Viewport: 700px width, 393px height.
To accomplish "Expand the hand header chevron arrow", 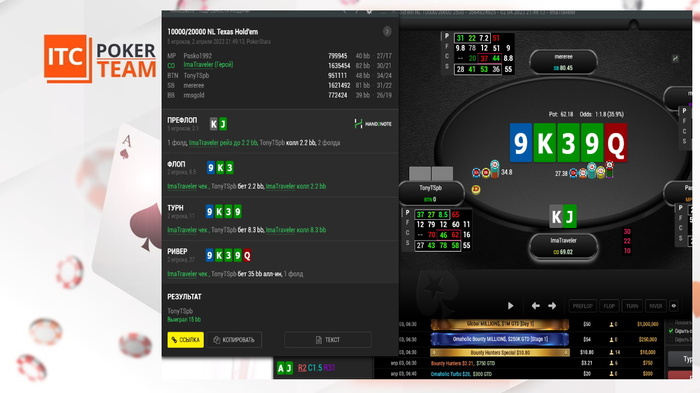I will (x=387, y=31).
